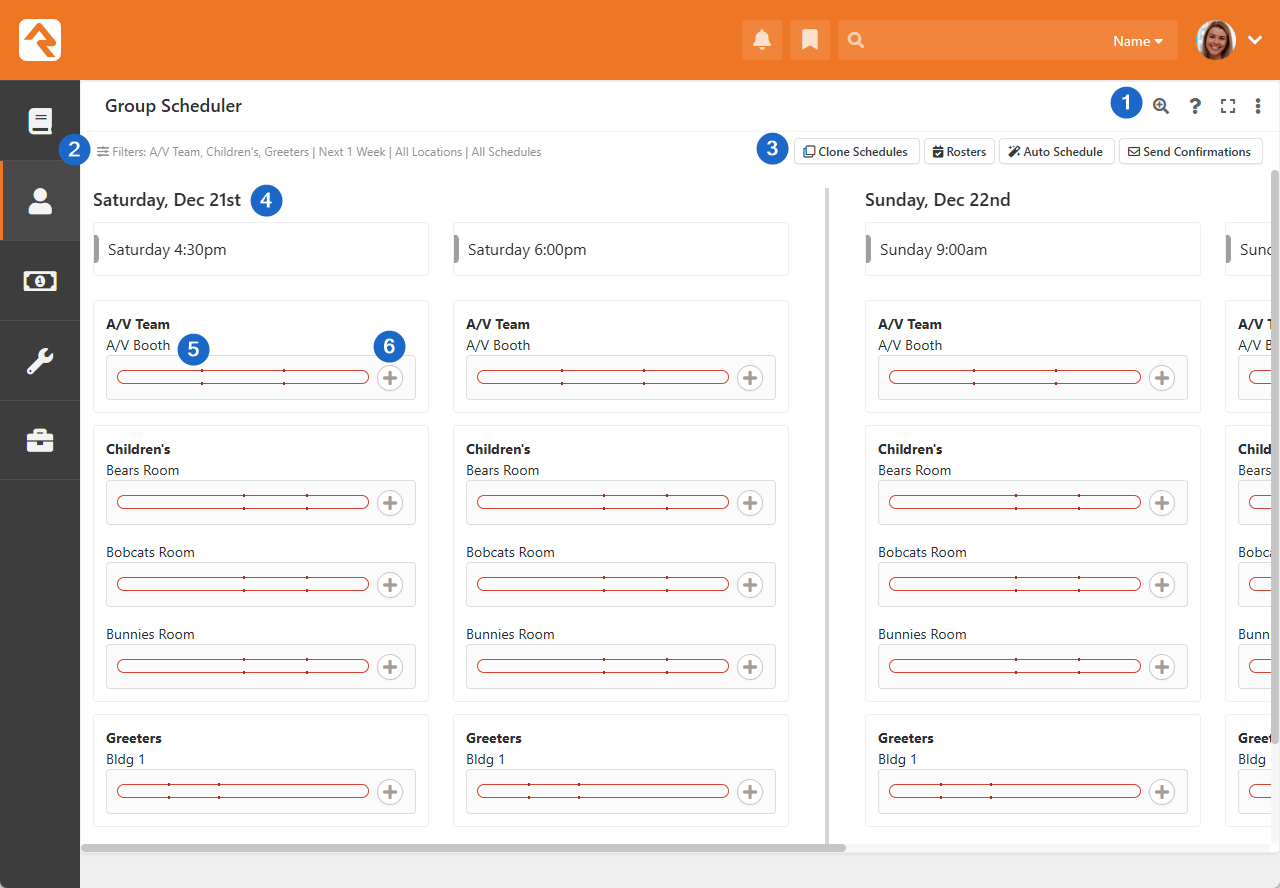
Task: Click the Sunday, Dec 22nd heading
Action: point(937,200)
